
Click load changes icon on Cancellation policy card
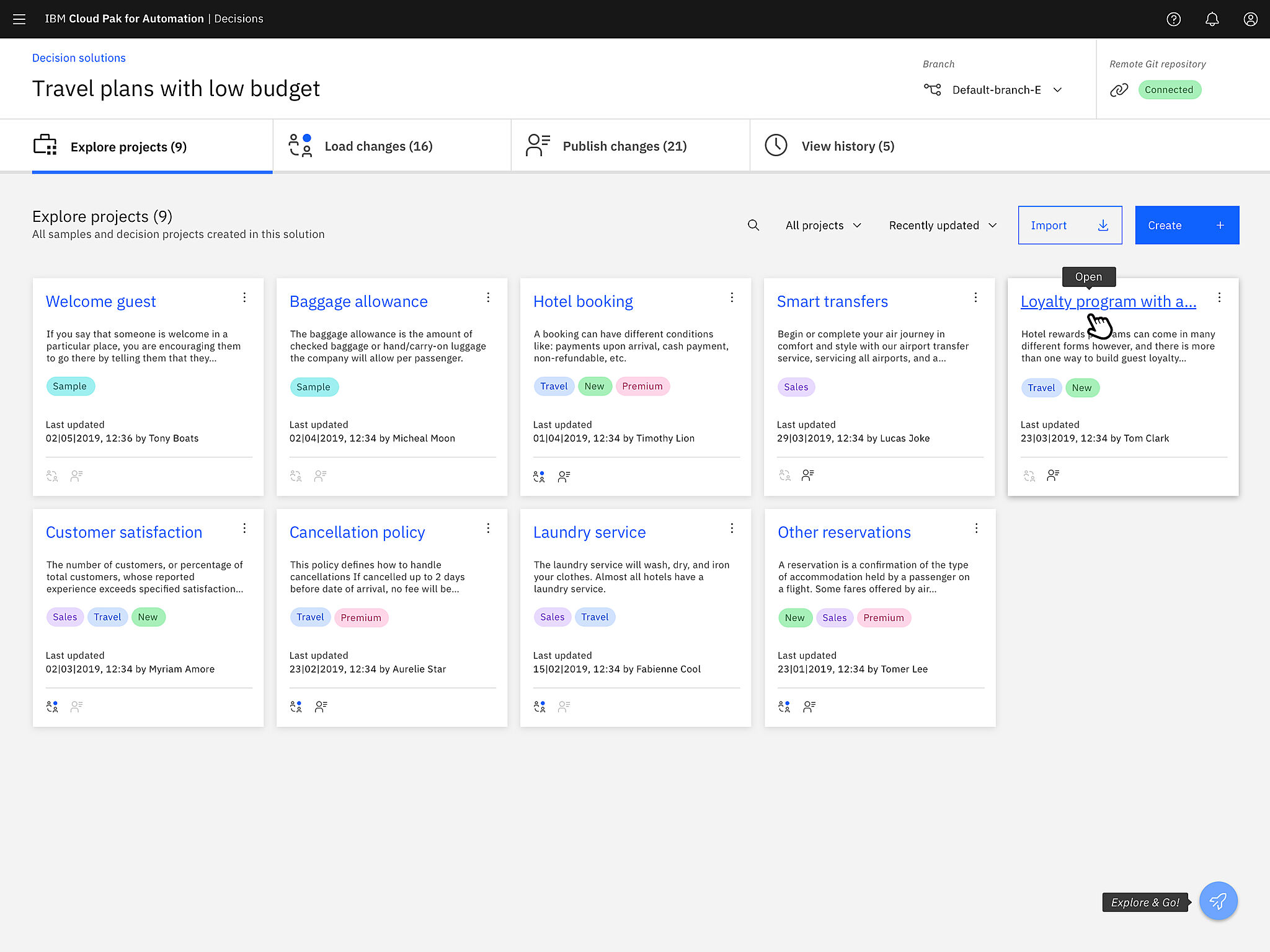[x=296, y=707]
